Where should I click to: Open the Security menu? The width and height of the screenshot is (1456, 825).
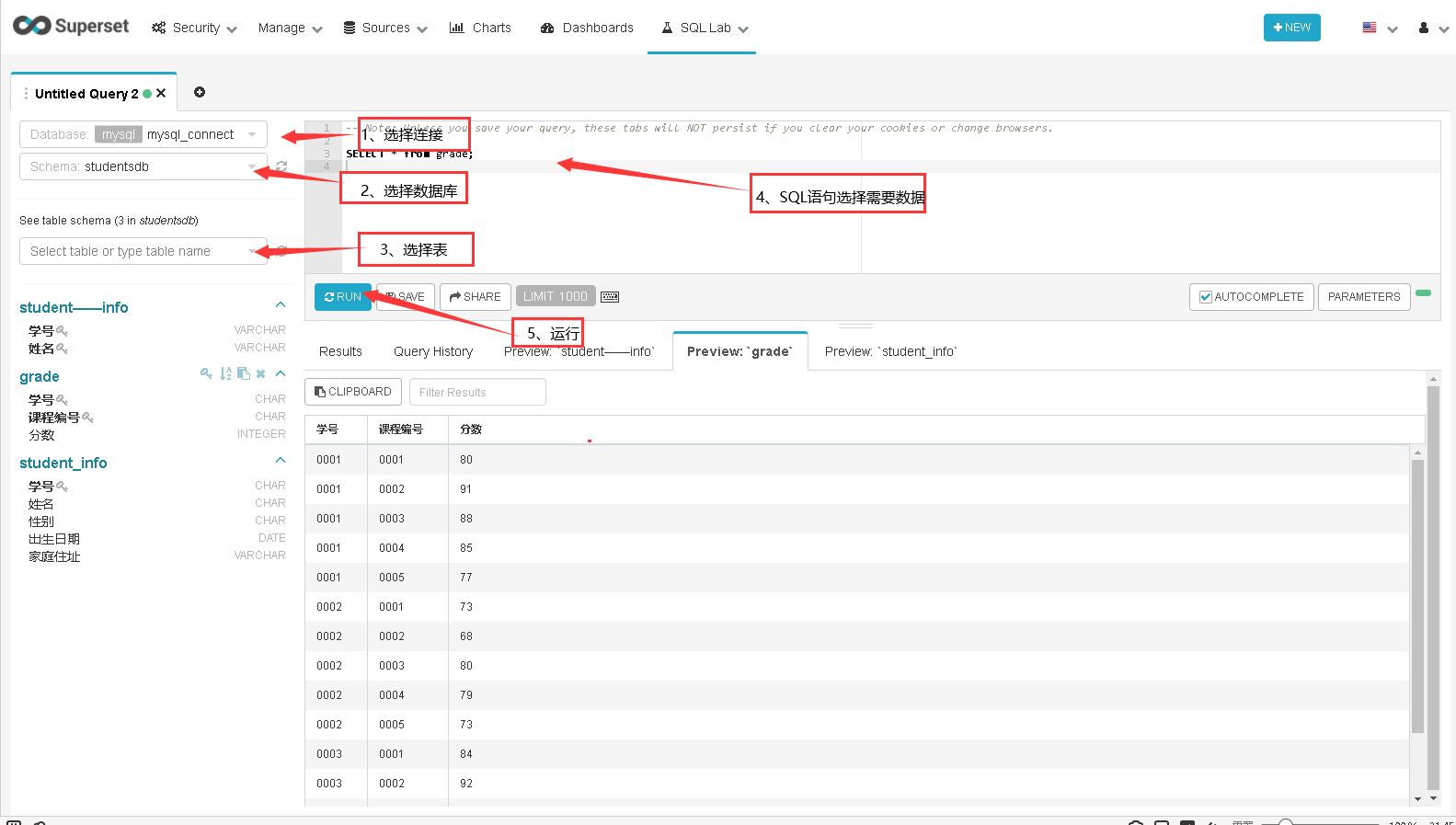click(x=194, y=28)
